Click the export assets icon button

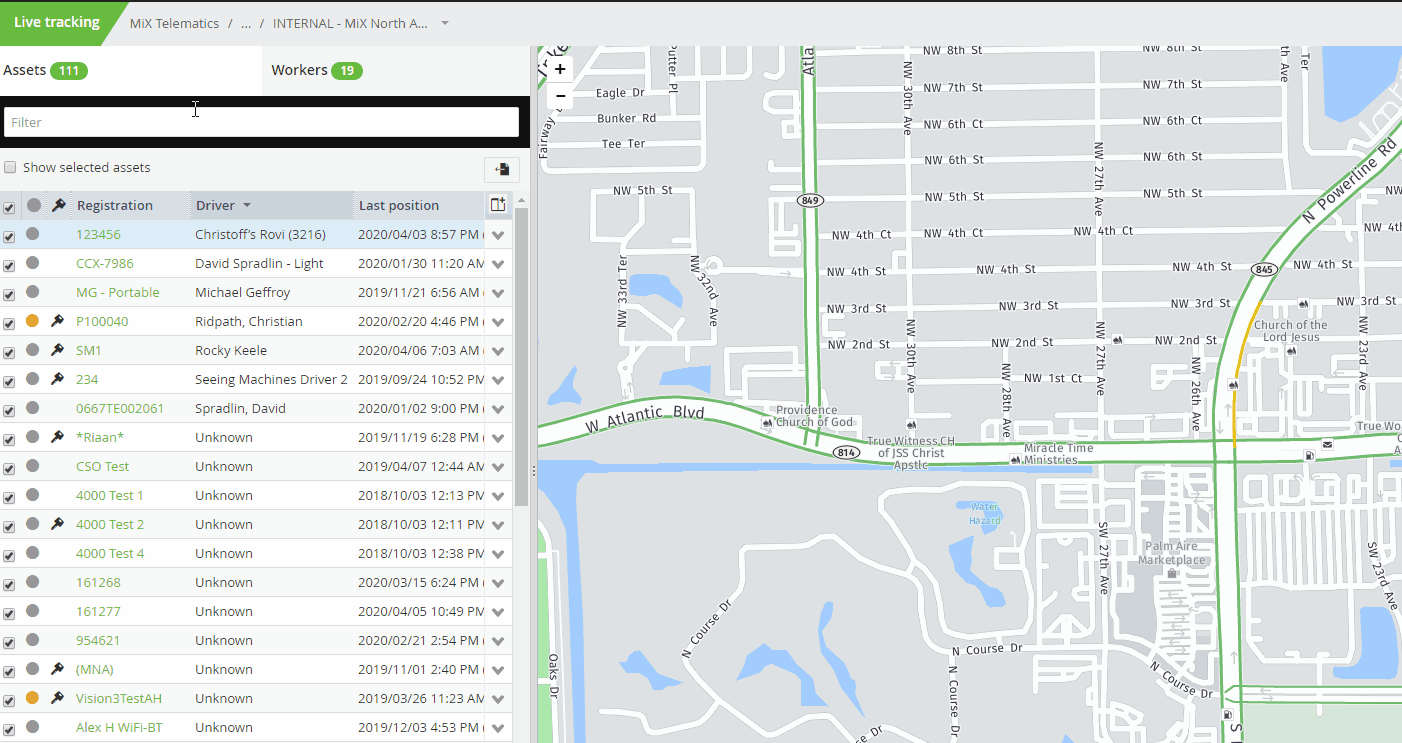coord(501,169)
